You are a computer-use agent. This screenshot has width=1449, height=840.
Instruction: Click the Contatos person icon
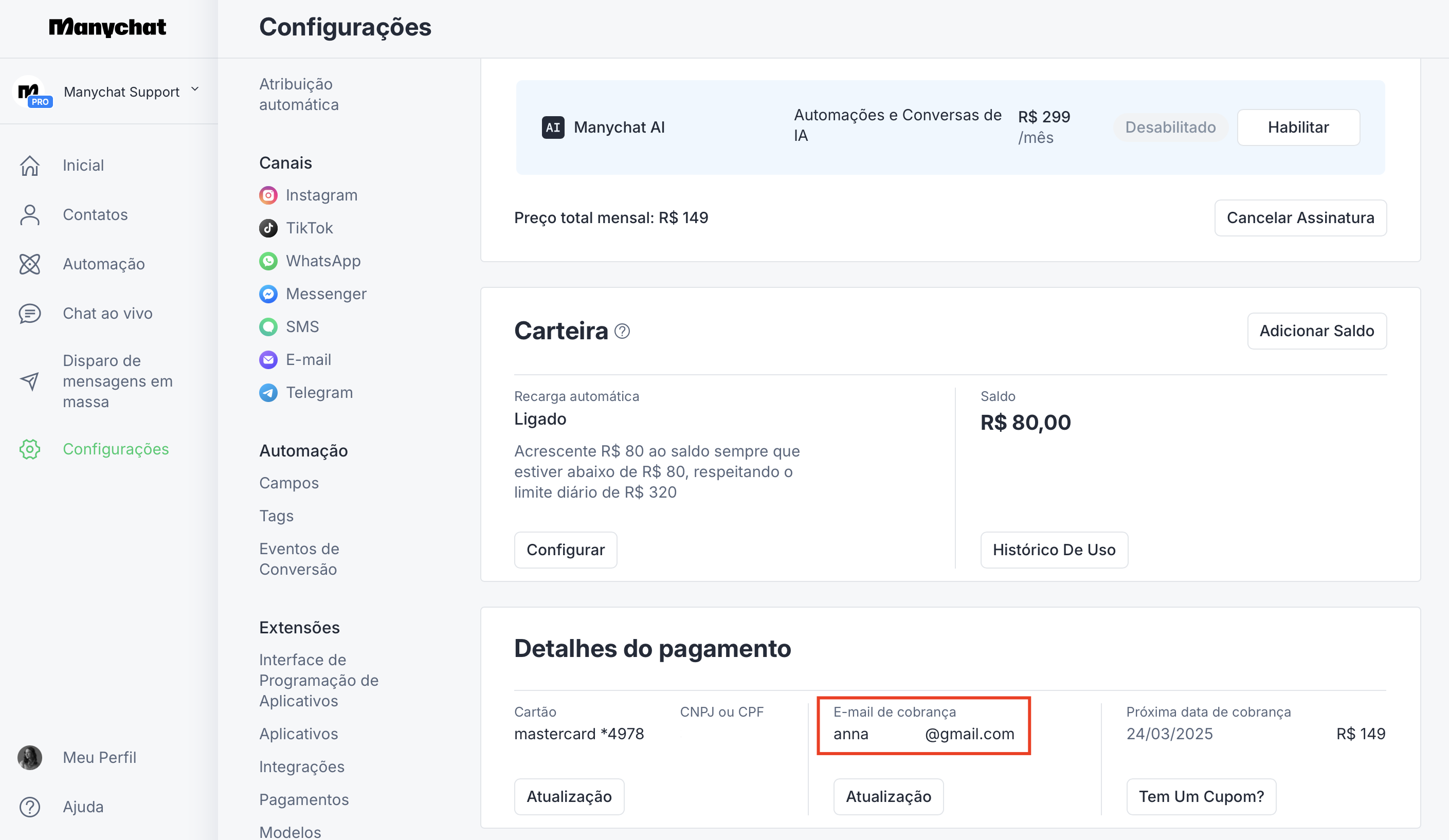coord(30,215)
